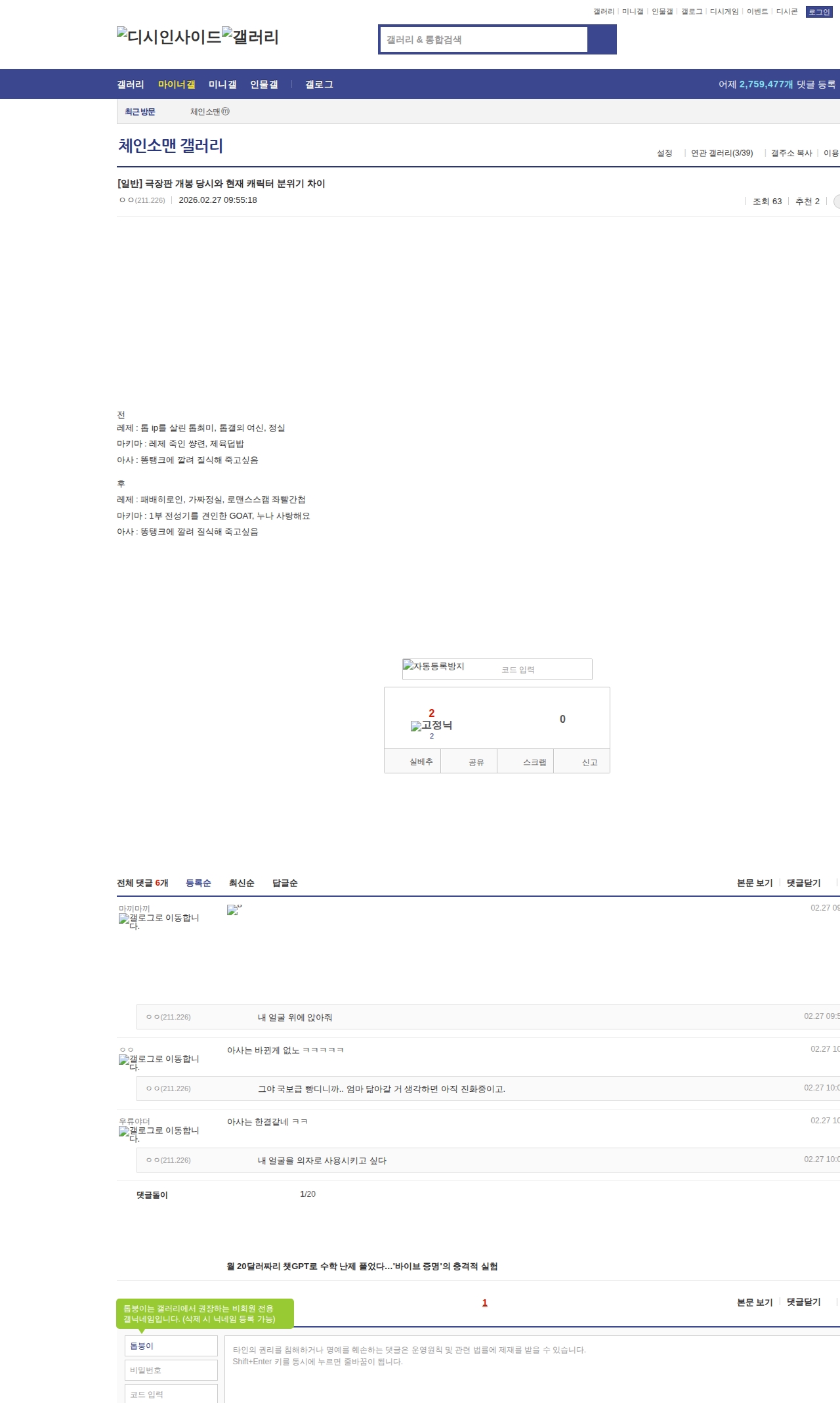Viewport: 840px width, 1403px height.
Task: Click the comment '아사는 한결같네 ㅋㅋ'
Action: pos(267,1122)
